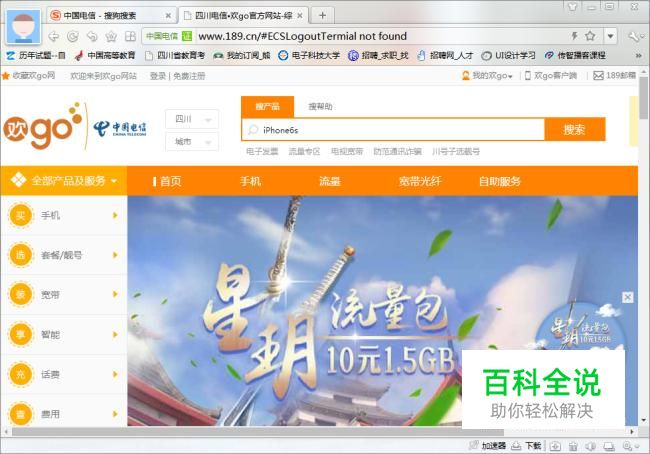This screenshot has height=454, width=650.
Task: Open the 电子科技大学 bookmark
Action: pyautogui.click(x=309, y=55)
